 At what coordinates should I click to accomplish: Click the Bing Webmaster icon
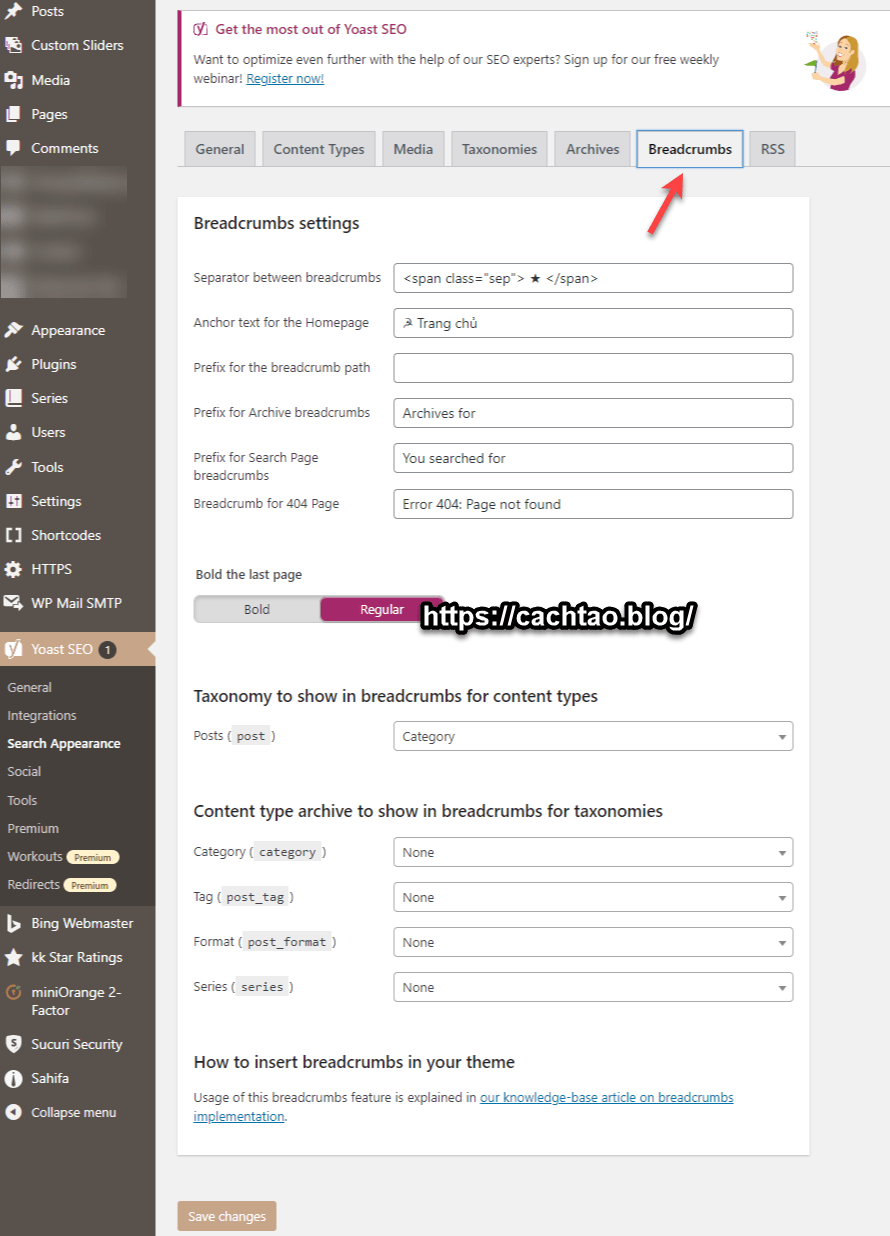coord(13,923)
